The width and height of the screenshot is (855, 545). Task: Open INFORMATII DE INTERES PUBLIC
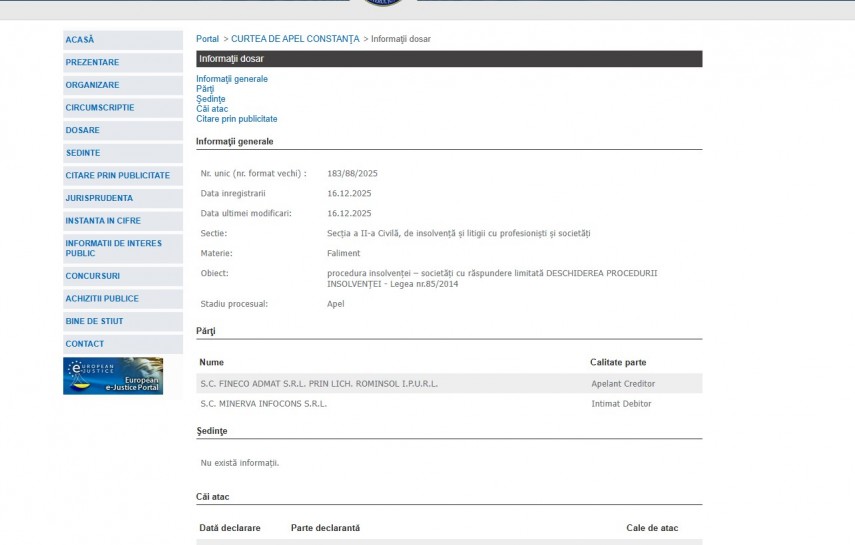[109, 248]
